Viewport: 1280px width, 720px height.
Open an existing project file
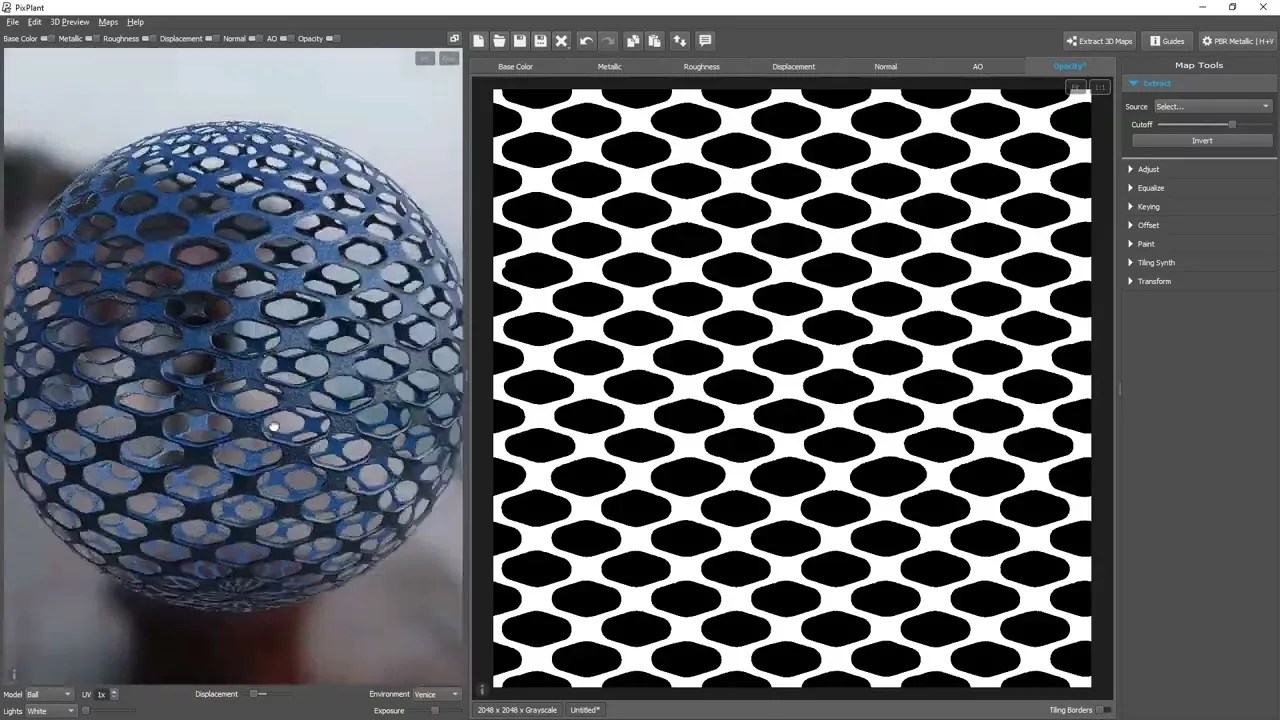point(499,40)
